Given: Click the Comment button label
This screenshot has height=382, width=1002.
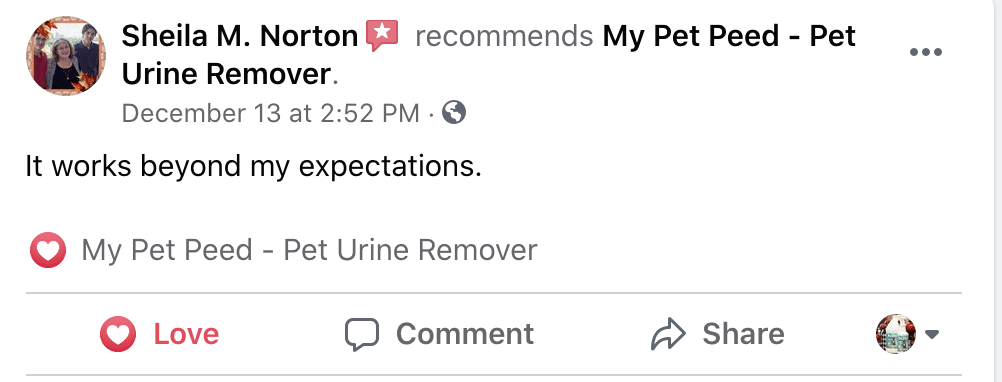Looking at the screenshot, I should pos(465,334).
